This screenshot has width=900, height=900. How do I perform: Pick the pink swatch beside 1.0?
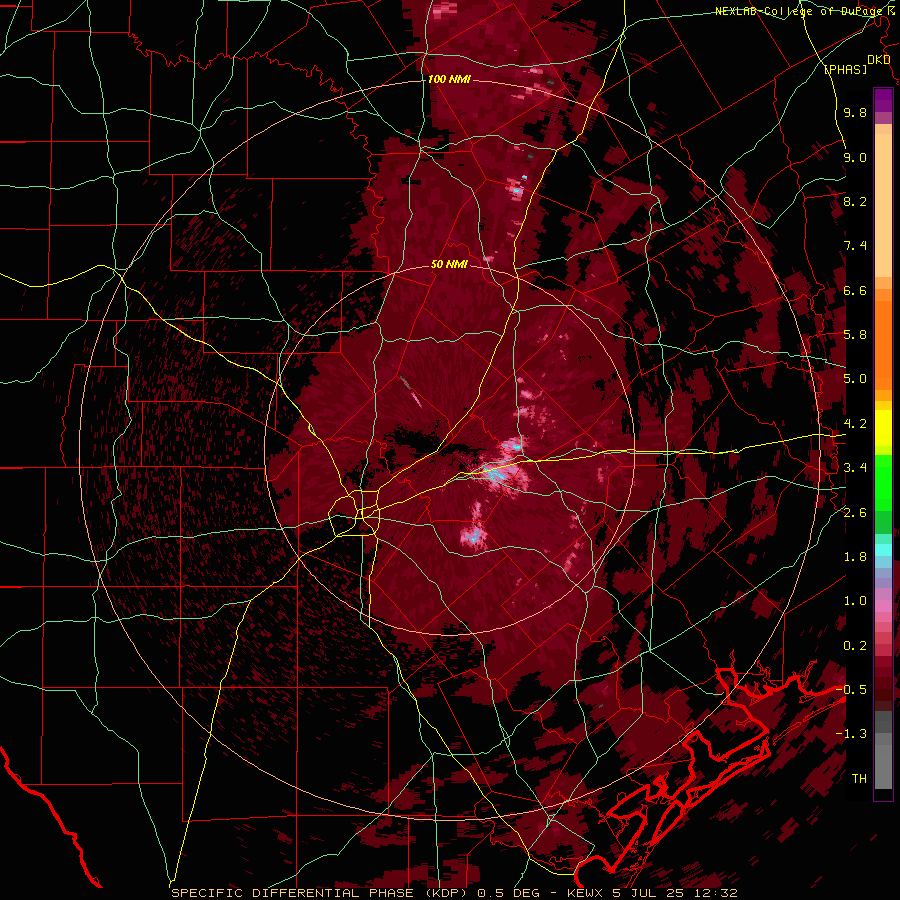(883, 605)
